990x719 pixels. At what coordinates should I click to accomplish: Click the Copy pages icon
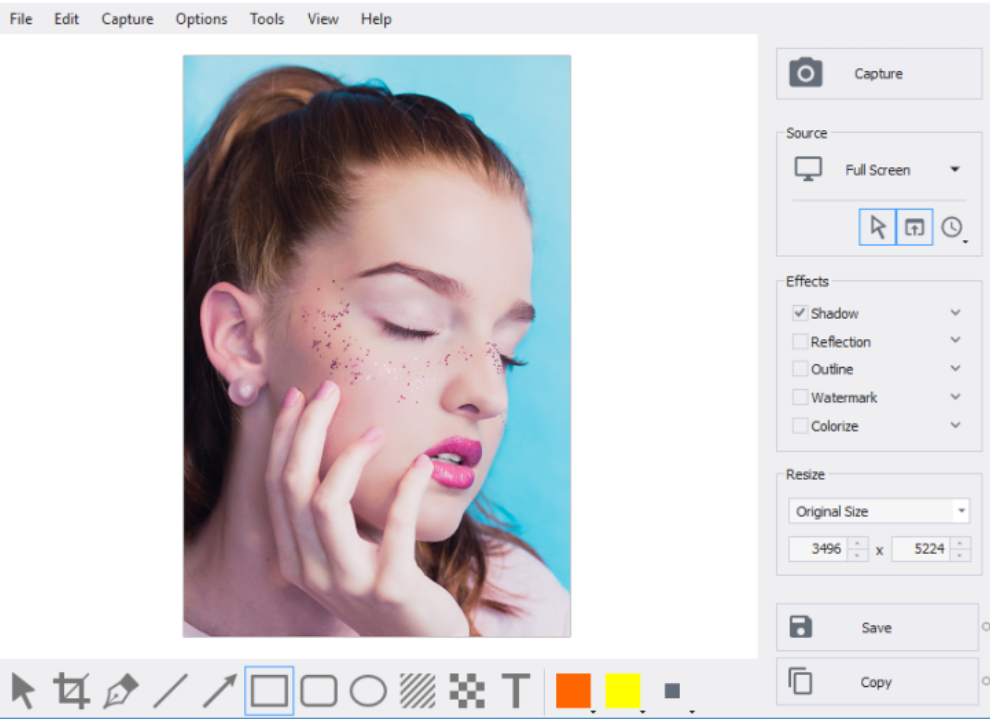click(x=801, y=681)
